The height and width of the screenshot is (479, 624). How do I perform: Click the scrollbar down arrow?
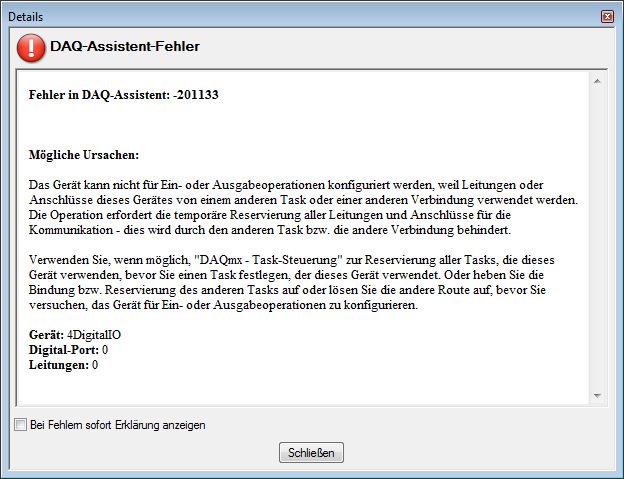pos(597,395)
